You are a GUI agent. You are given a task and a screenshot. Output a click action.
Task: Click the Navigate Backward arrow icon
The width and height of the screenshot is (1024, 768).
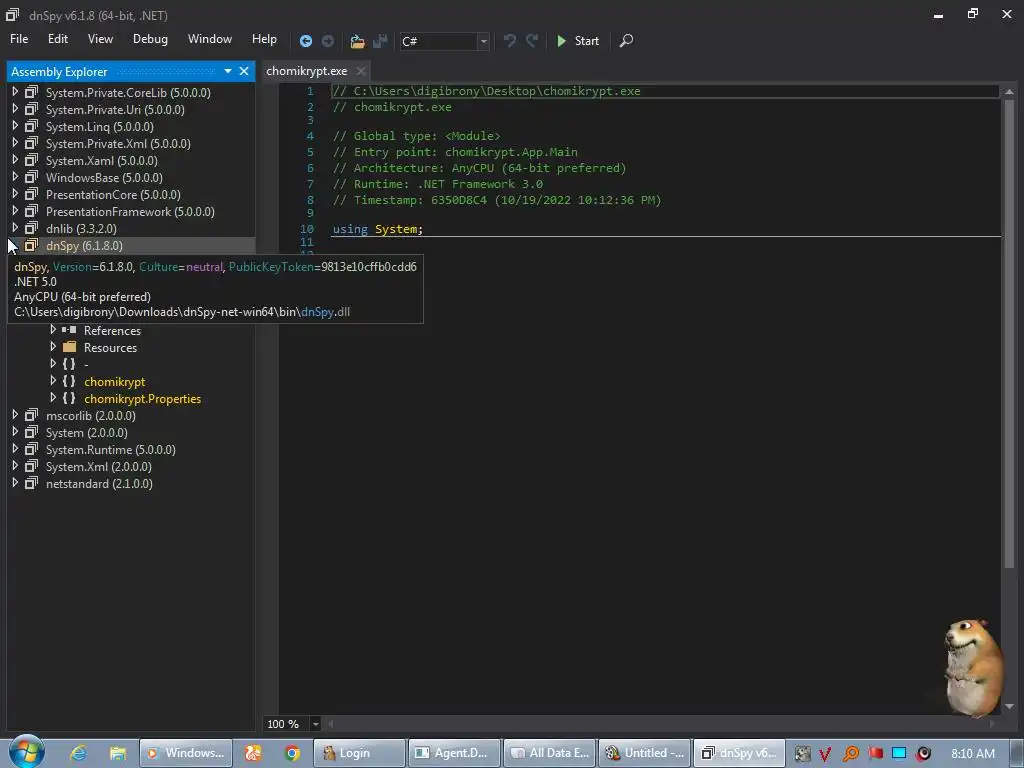coord(305,41)
